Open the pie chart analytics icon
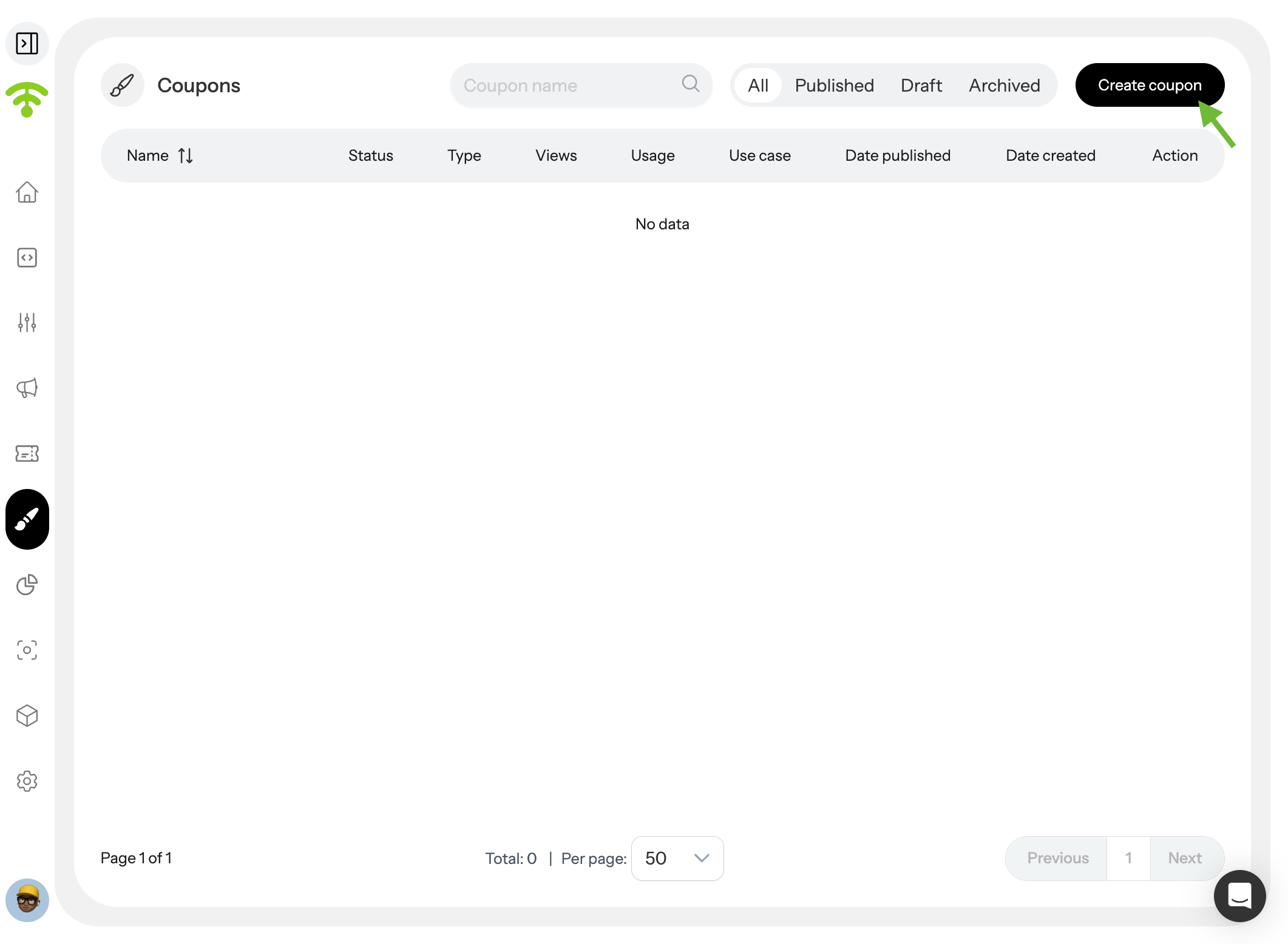Screen dimensions: 1288x944 pos(27,585)
